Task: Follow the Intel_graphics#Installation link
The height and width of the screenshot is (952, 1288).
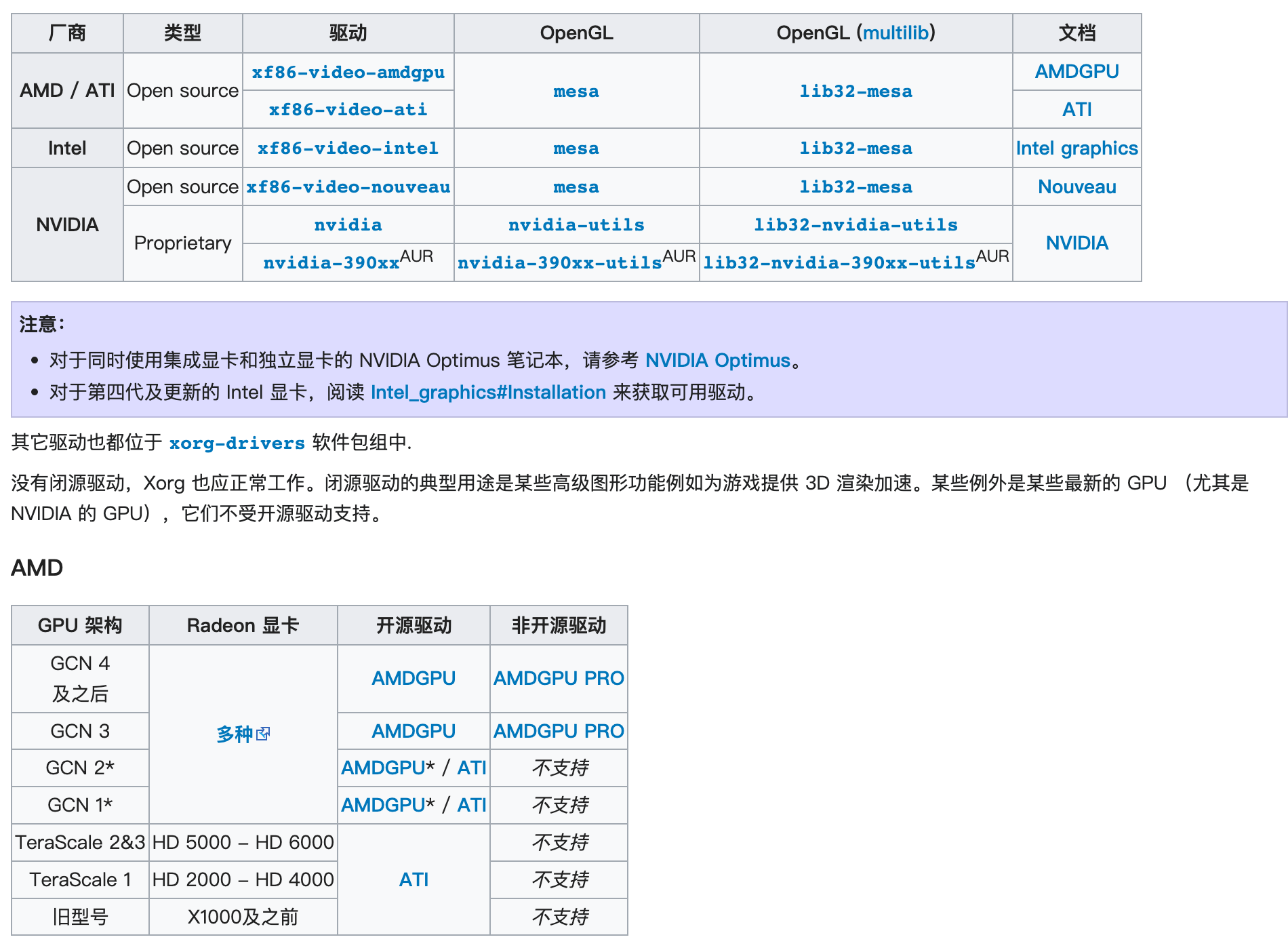Action: point(488,392)
